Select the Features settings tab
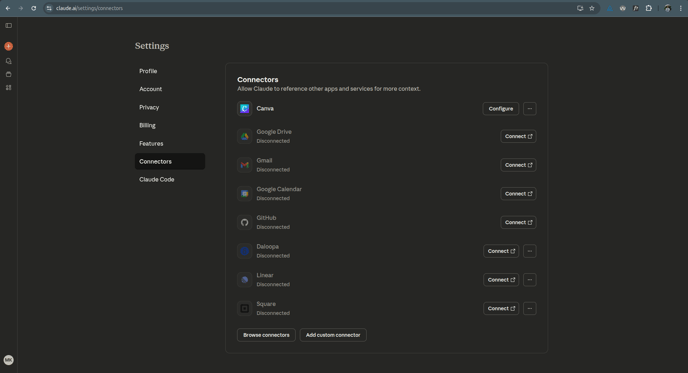 (170, 143)
